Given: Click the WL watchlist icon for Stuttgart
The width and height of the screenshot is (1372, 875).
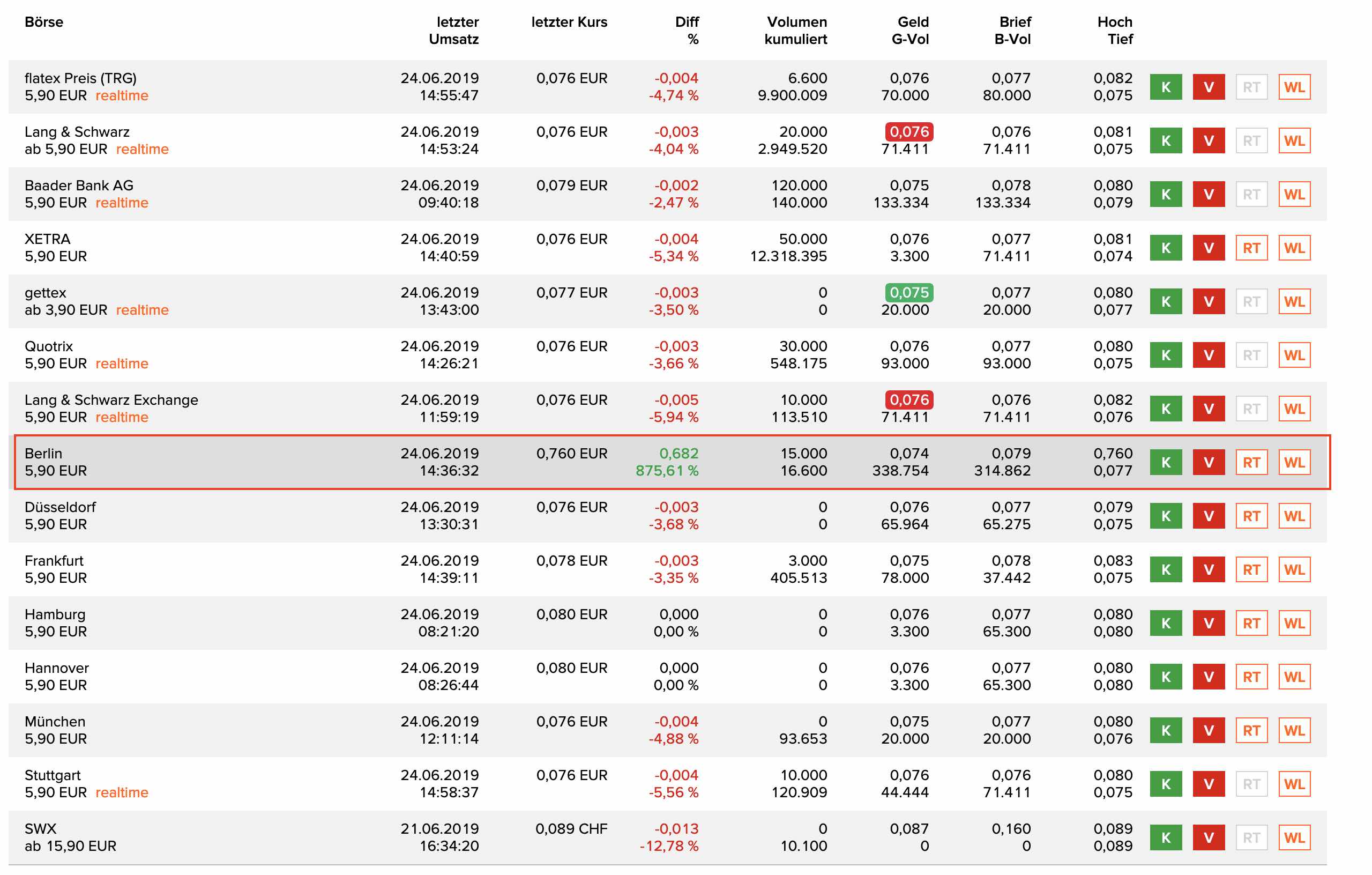Looking at the screenshot, I should click(x=1294, y=783).
